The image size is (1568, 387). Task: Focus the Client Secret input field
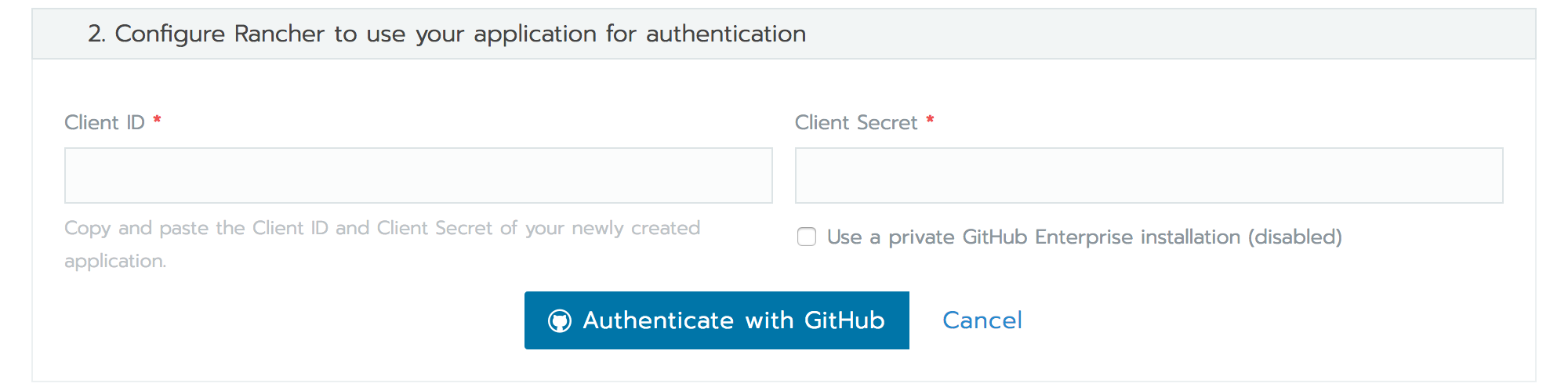pos(1149,175)
